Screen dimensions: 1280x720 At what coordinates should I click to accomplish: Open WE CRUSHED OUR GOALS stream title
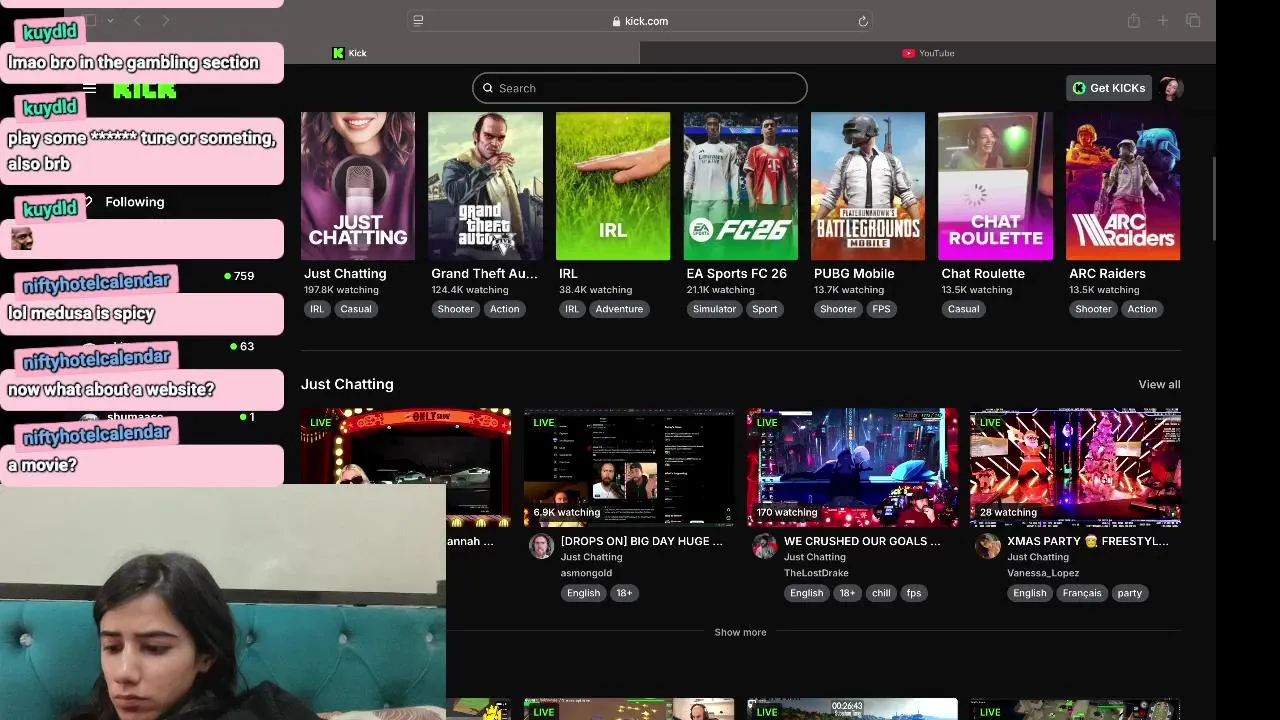(x=862, y=541)
